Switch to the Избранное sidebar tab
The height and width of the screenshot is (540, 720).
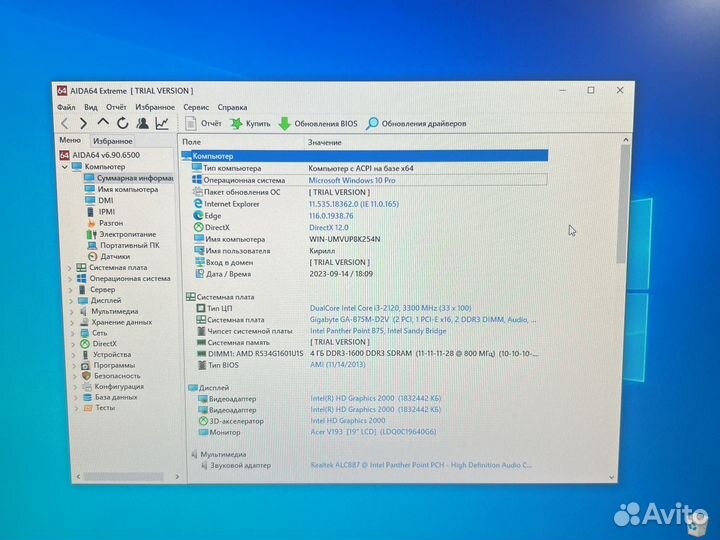(112, 141)
